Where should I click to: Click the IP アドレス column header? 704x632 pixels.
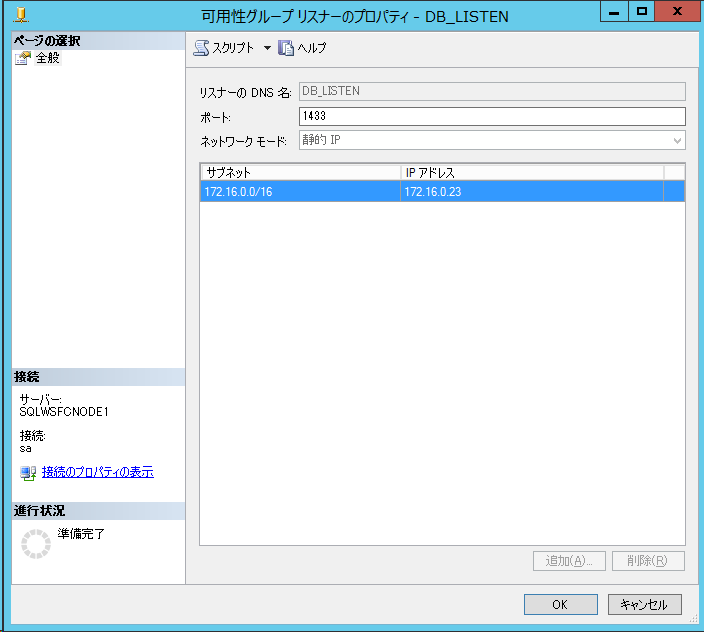point(531,172)
